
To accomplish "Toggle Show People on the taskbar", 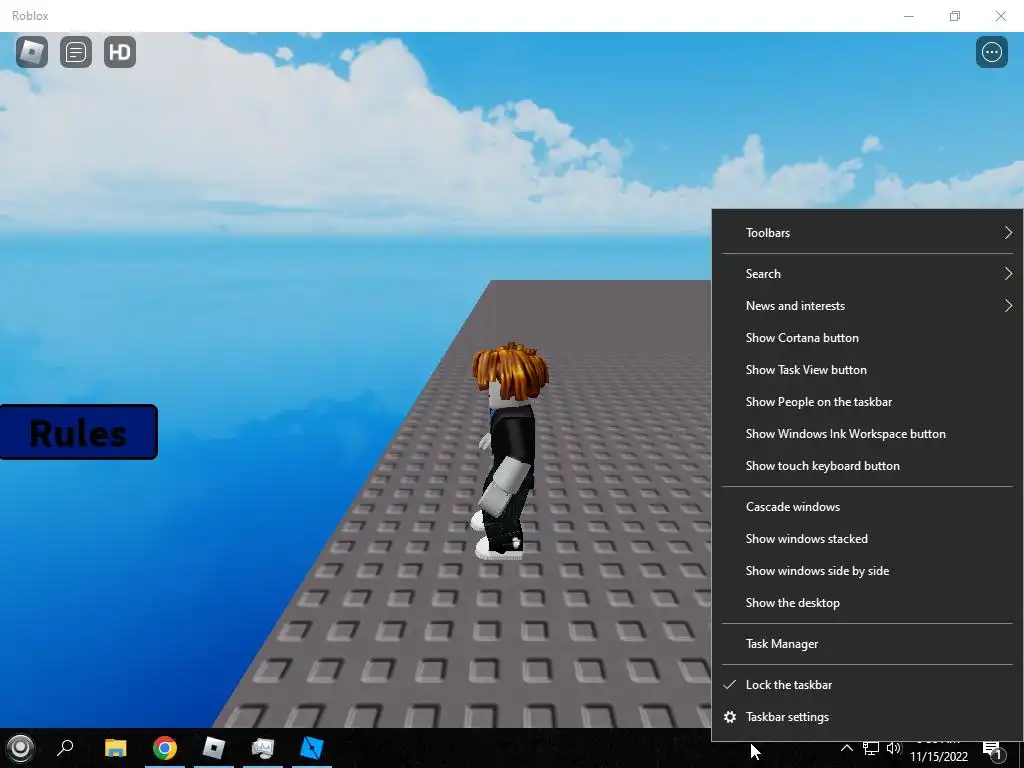I will click(x=867, y=402).
